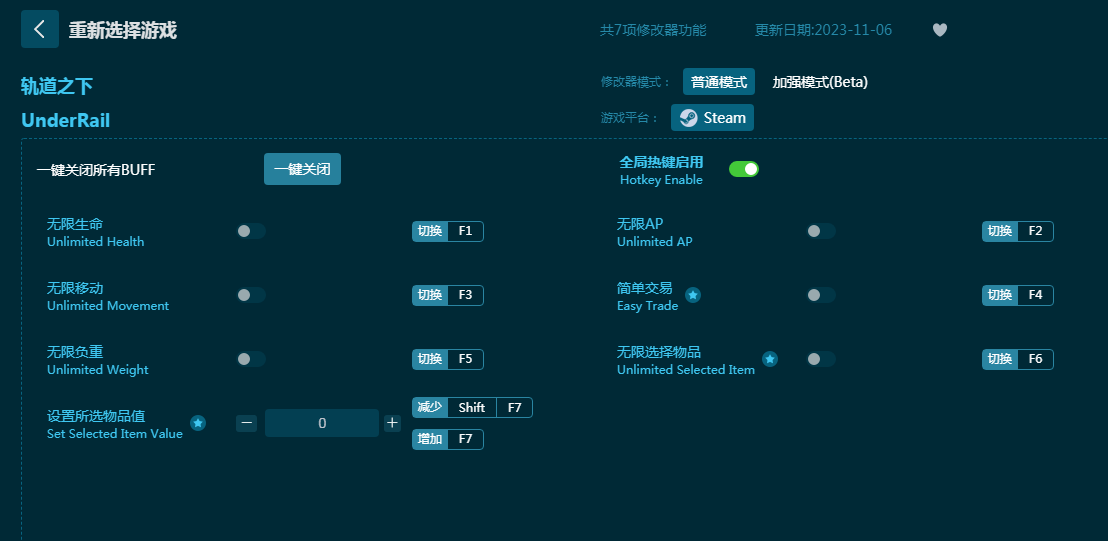The height and width of the screenshot is (541, 1108).
Task: Click the Steam platform icon
Action: pyautogui.click(x=689, y=118)
